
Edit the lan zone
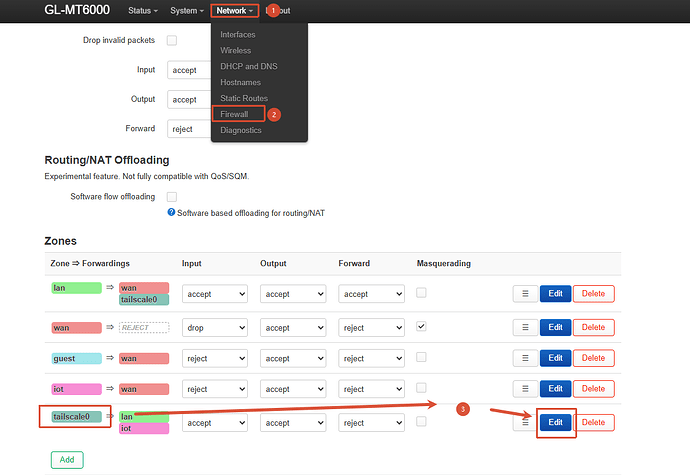tap(555, 294)
